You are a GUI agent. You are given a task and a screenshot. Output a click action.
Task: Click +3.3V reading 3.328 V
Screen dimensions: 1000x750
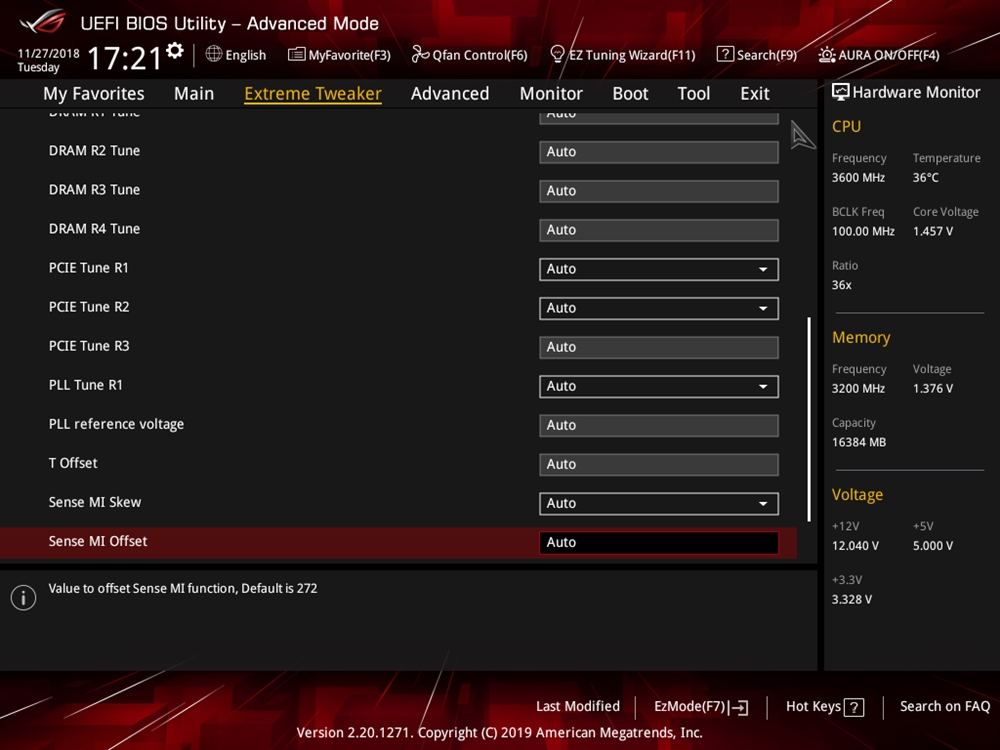coord(851,599)
